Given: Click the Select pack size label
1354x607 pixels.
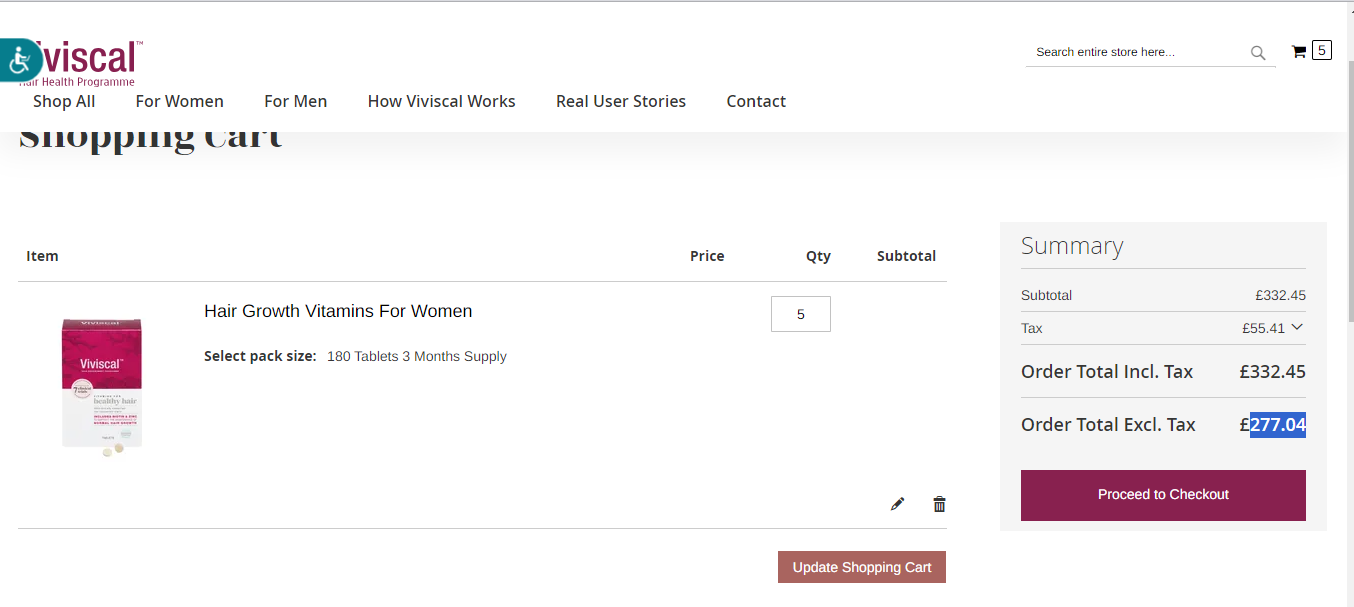Looking at the screenshot, I should pos(260,356).
